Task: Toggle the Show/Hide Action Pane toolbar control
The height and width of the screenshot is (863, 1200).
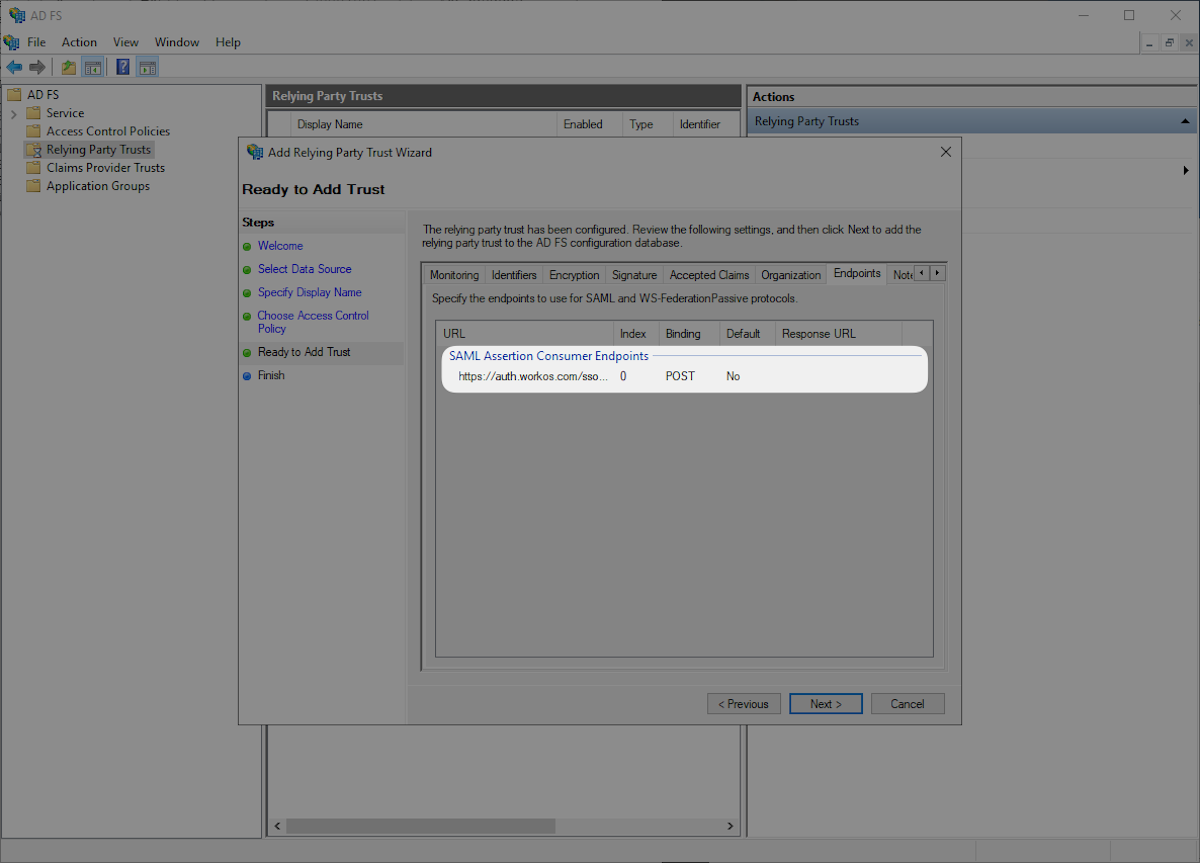Action: 146,66
